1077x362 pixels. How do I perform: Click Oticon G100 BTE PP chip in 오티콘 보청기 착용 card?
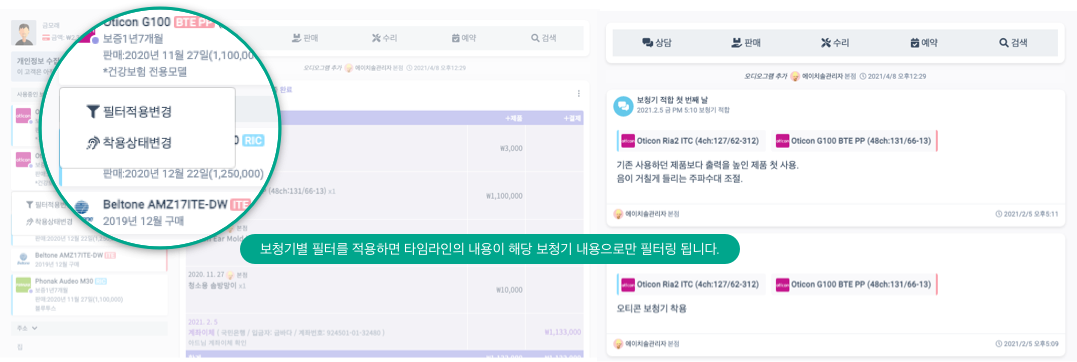click(x=854, y=284)
